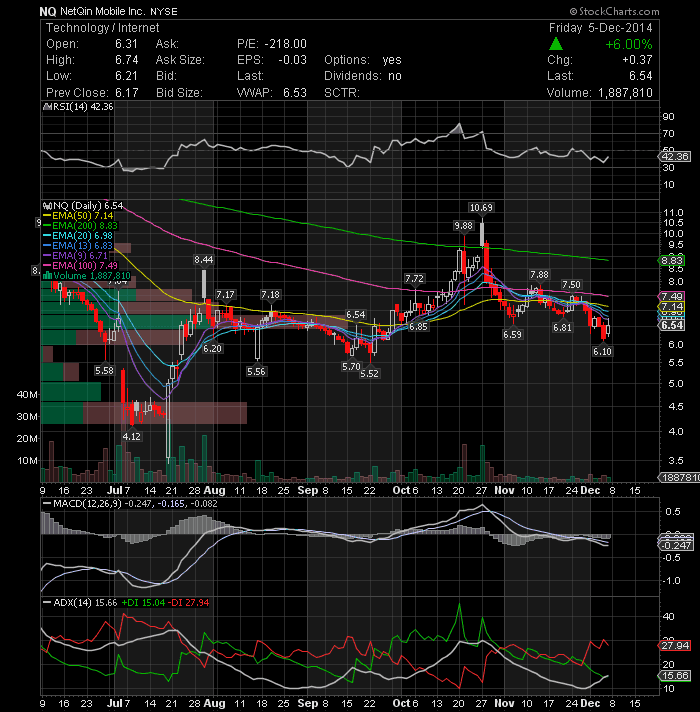Click the 7.18 price label

271,295
